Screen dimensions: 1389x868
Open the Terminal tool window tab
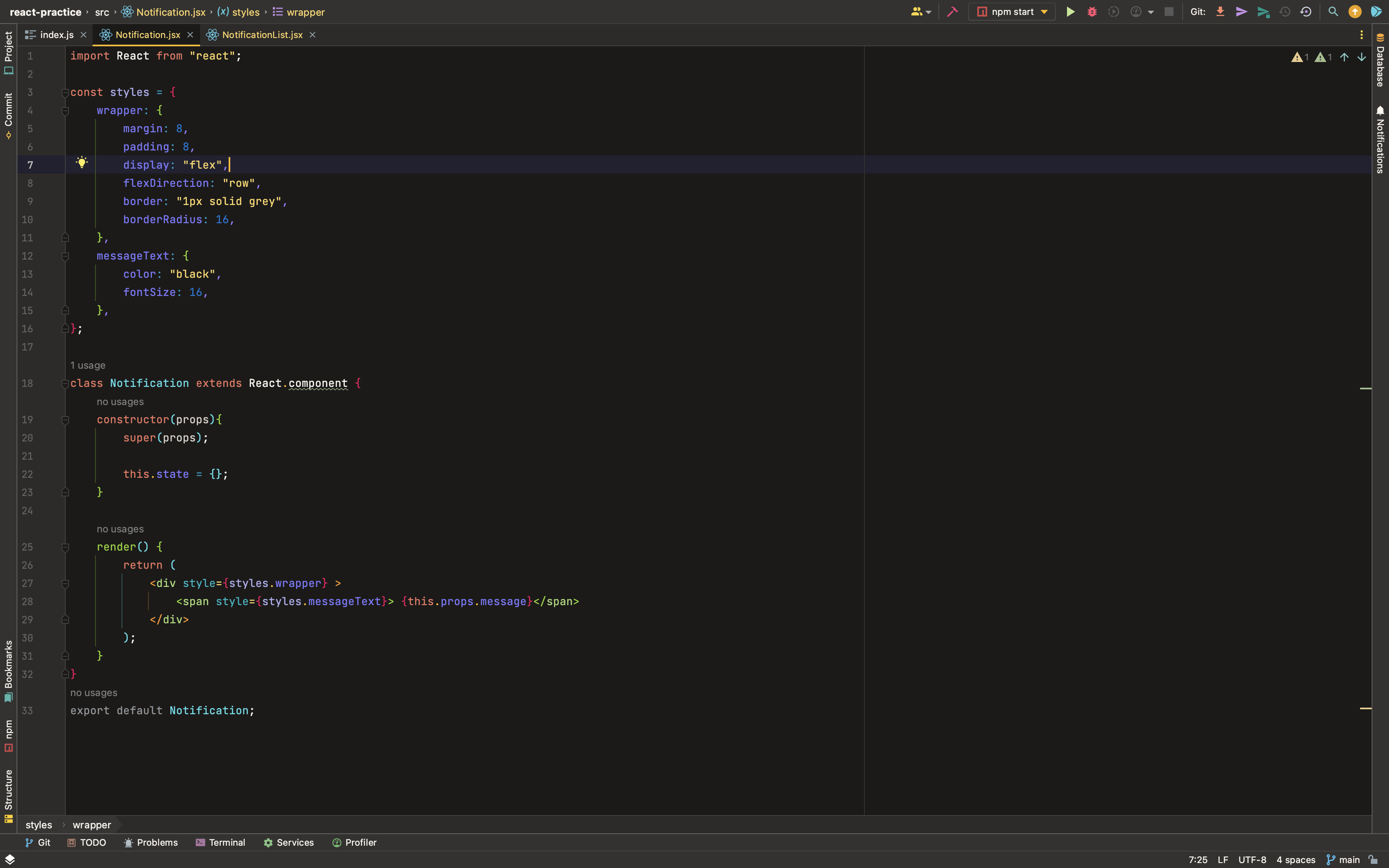click(220, 842)
